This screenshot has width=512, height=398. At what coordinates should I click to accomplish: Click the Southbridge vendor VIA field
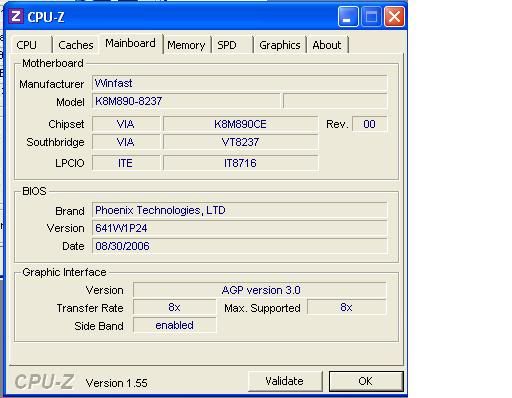click(126, 142)
